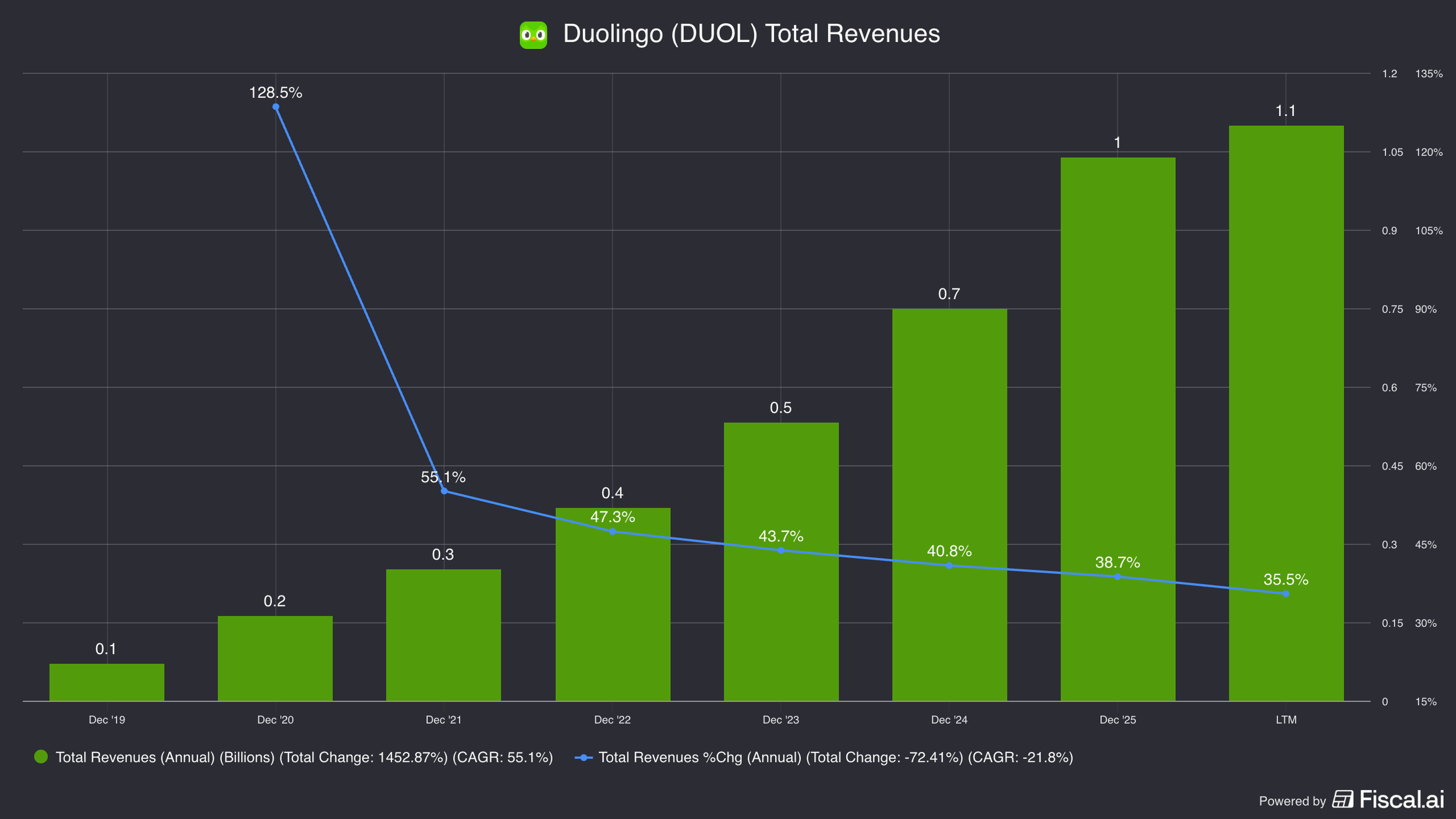Image resolution: width=1456 pixels, height=819 pixels.
Task: Click the 55.1% growth data point
Action: (444, 491)
